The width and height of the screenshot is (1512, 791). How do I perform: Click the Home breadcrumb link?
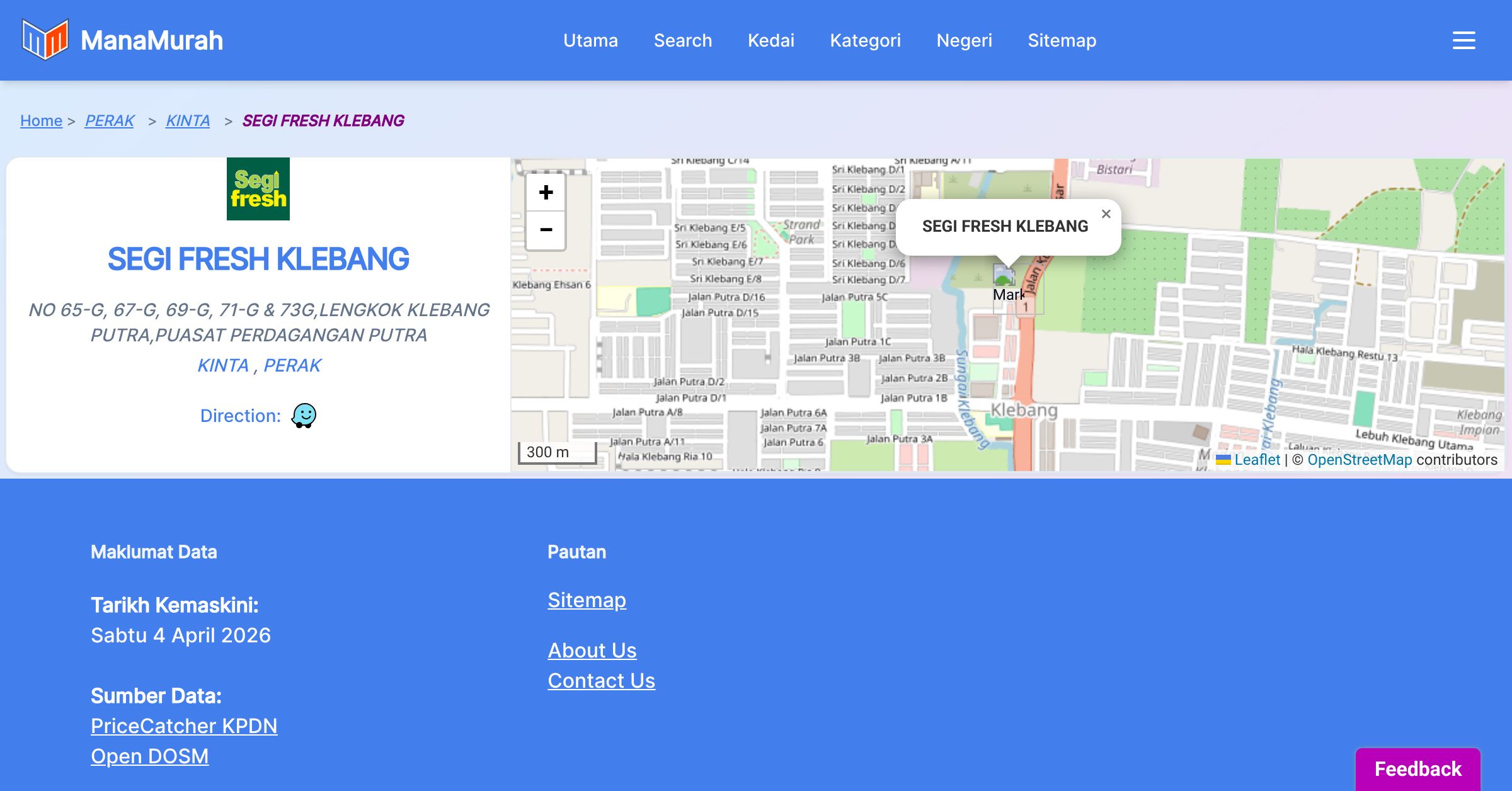point(41,120)
